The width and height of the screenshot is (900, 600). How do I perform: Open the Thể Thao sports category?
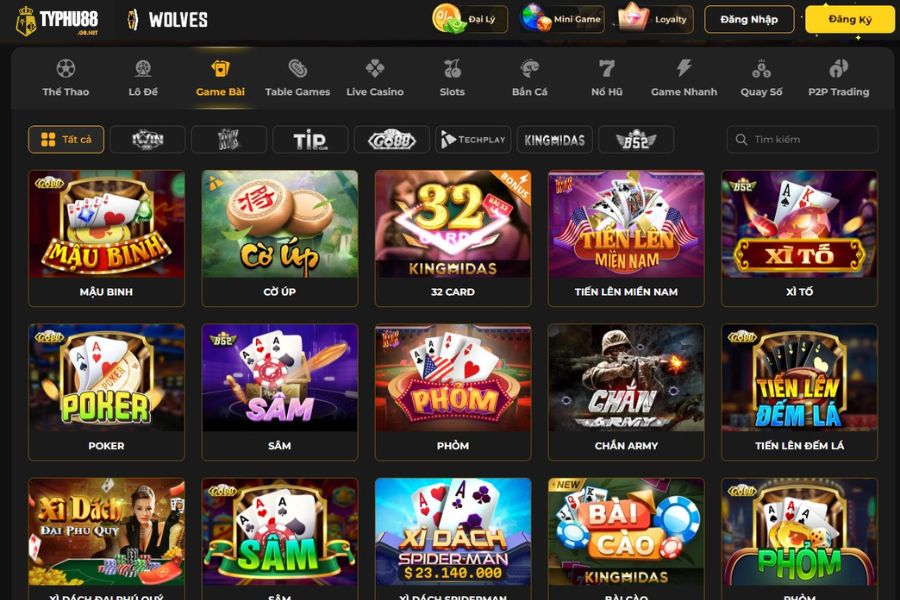pyautogui.click(x=65, y=77)
